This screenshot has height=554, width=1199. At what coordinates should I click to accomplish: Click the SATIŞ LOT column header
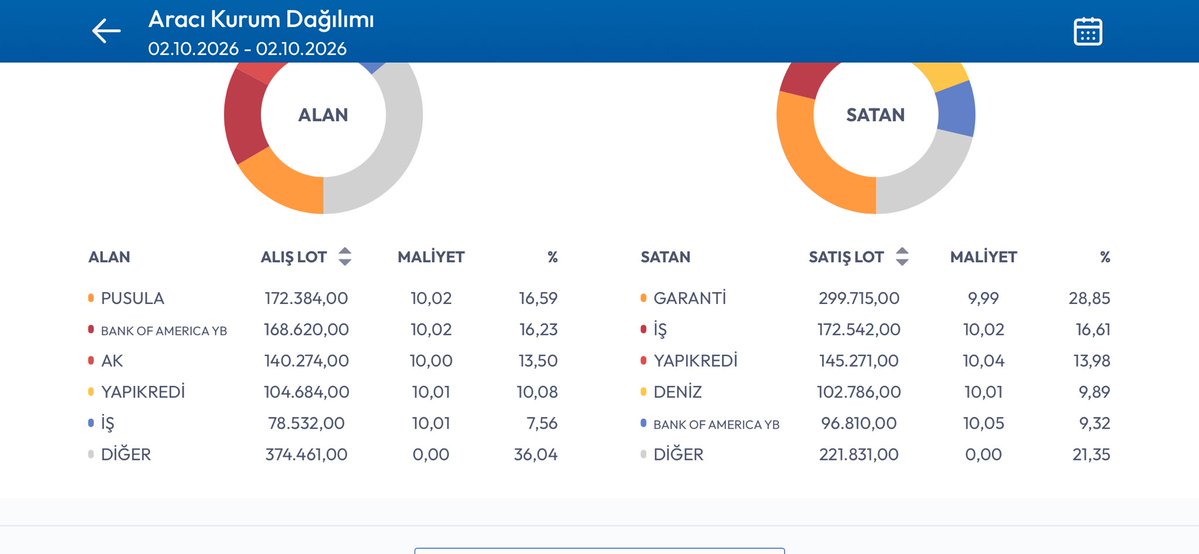point(846,257)
